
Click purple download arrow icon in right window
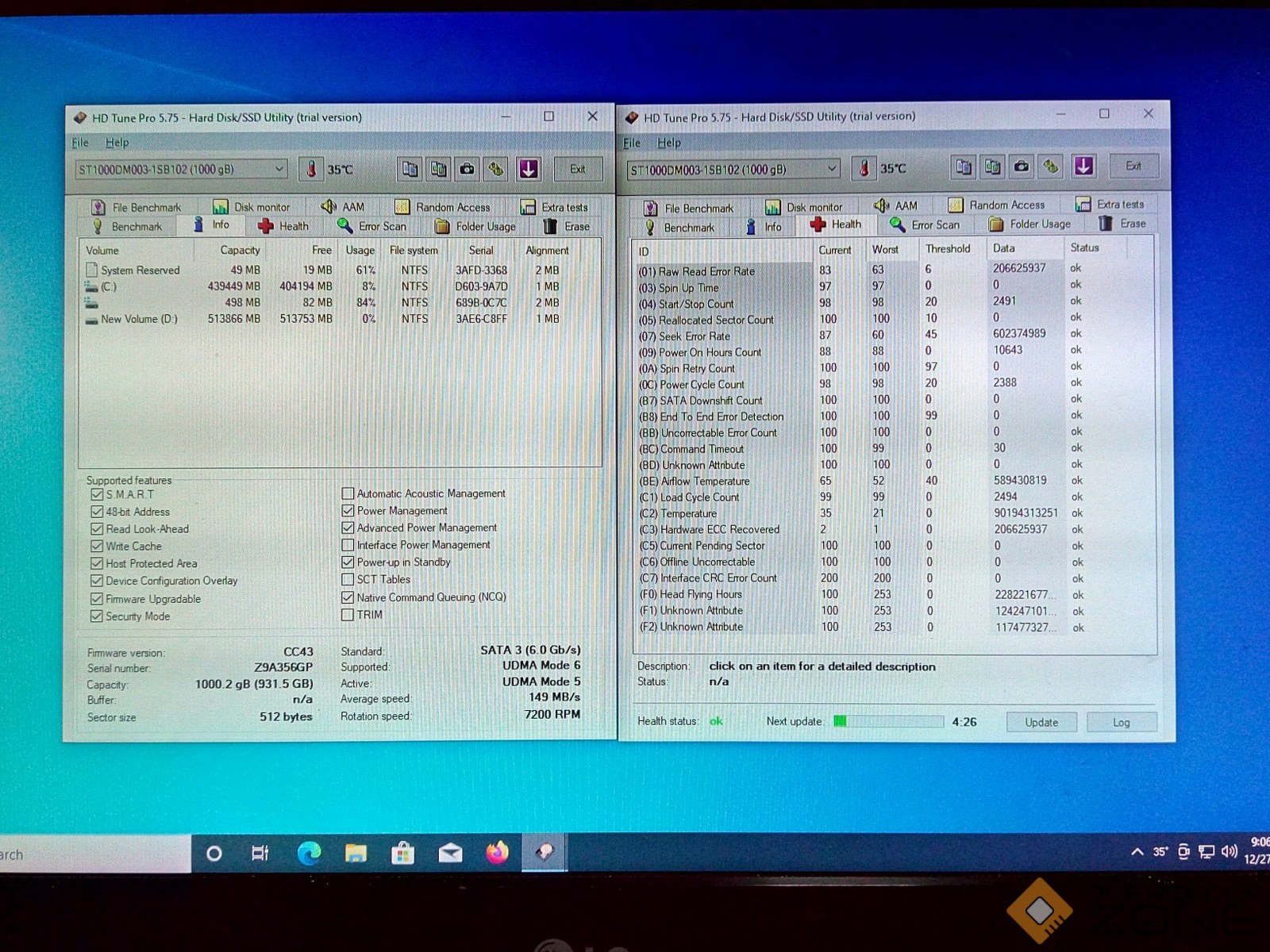pyautogui.click(x=1083, y=167)
